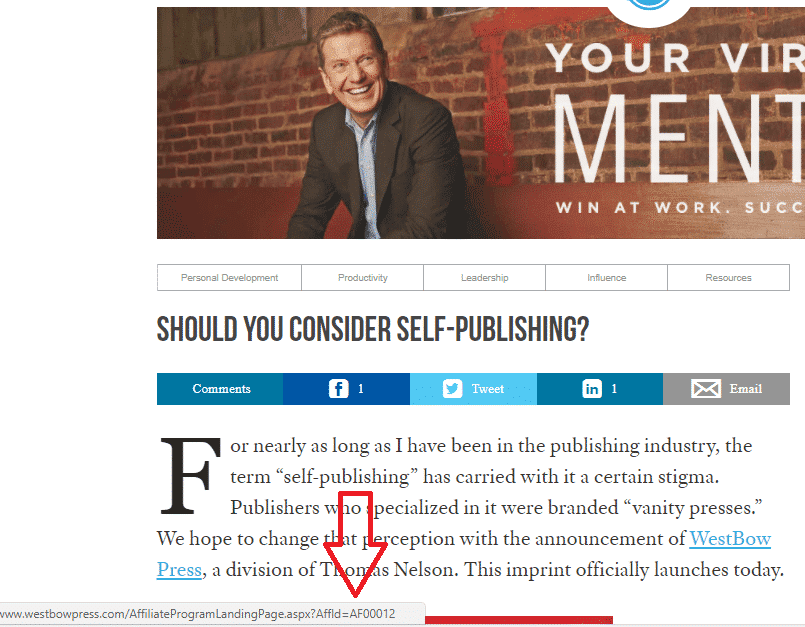
Task: Follow the WestBow link text
Action: tap(730, 539)
